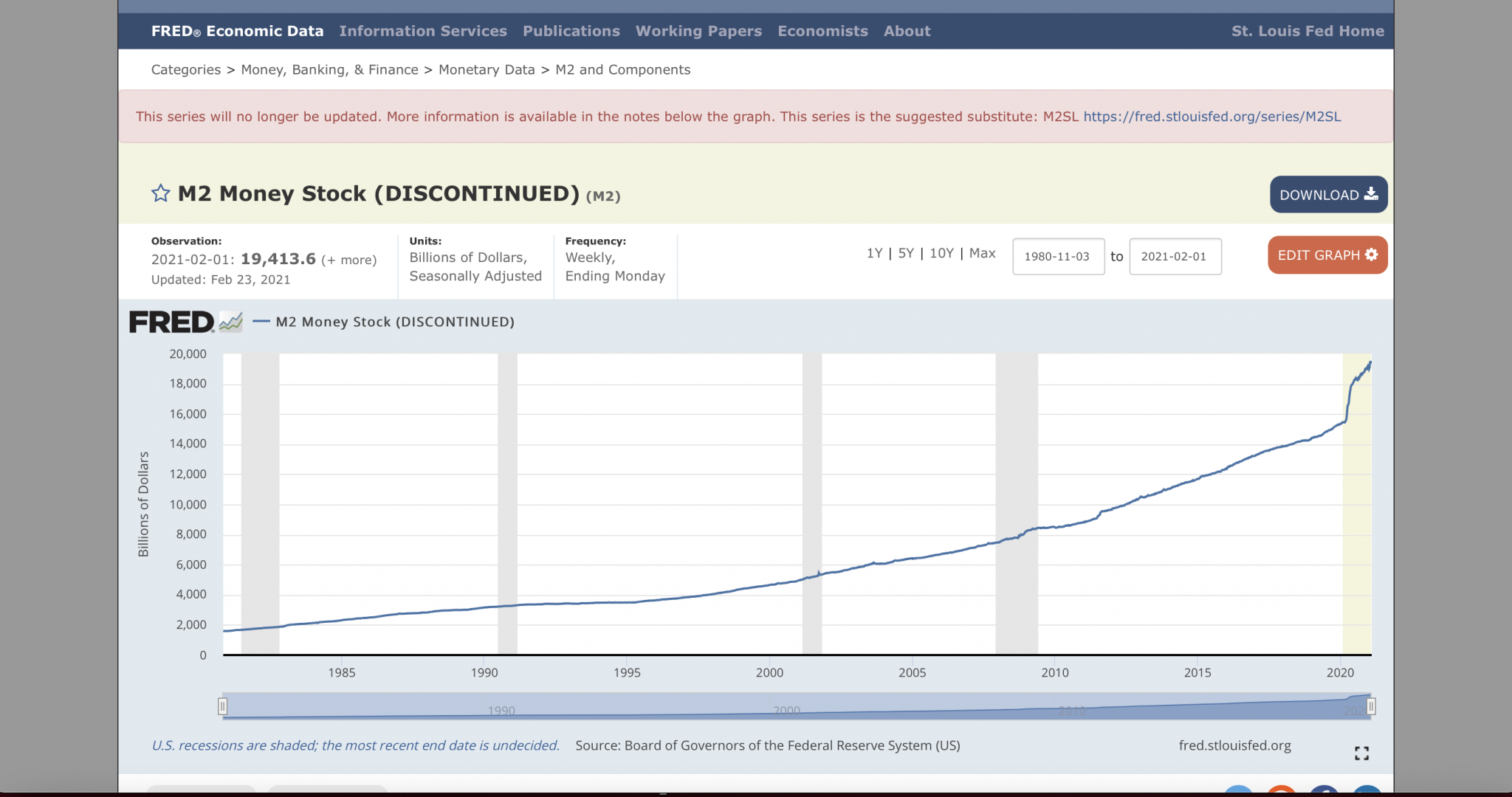Show the Max date range
The image size is (1512, 797).
point(982,253)
